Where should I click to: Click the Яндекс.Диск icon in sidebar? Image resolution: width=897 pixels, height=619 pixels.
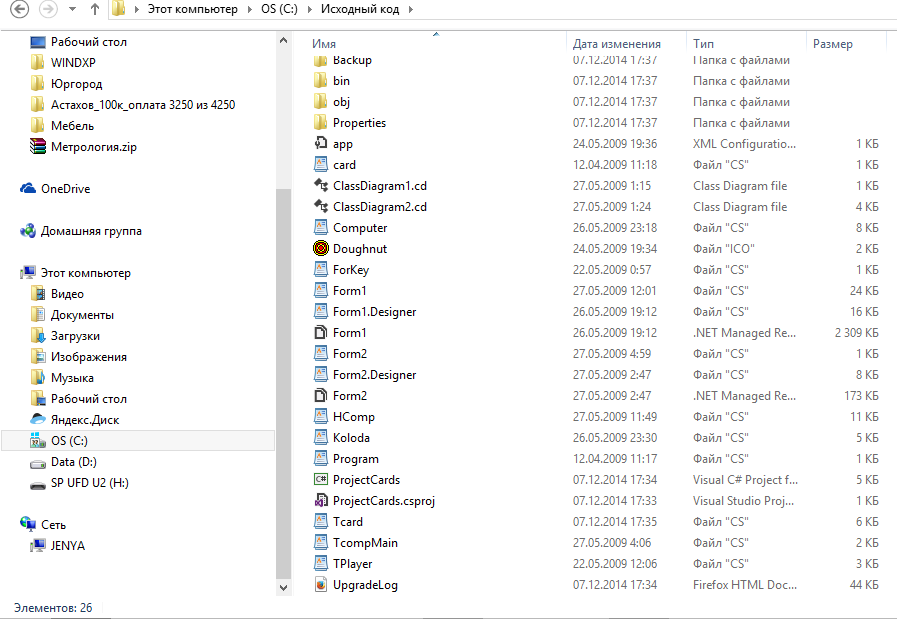click(x=38, y=420)
